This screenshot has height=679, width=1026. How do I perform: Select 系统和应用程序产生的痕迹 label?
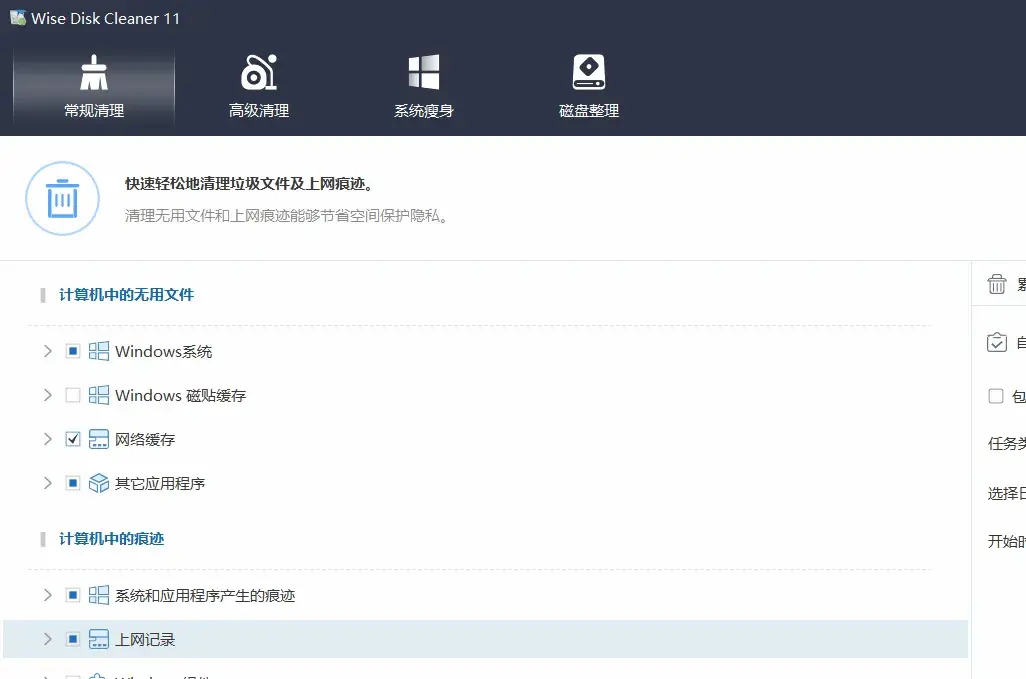[x=205, y=596]
